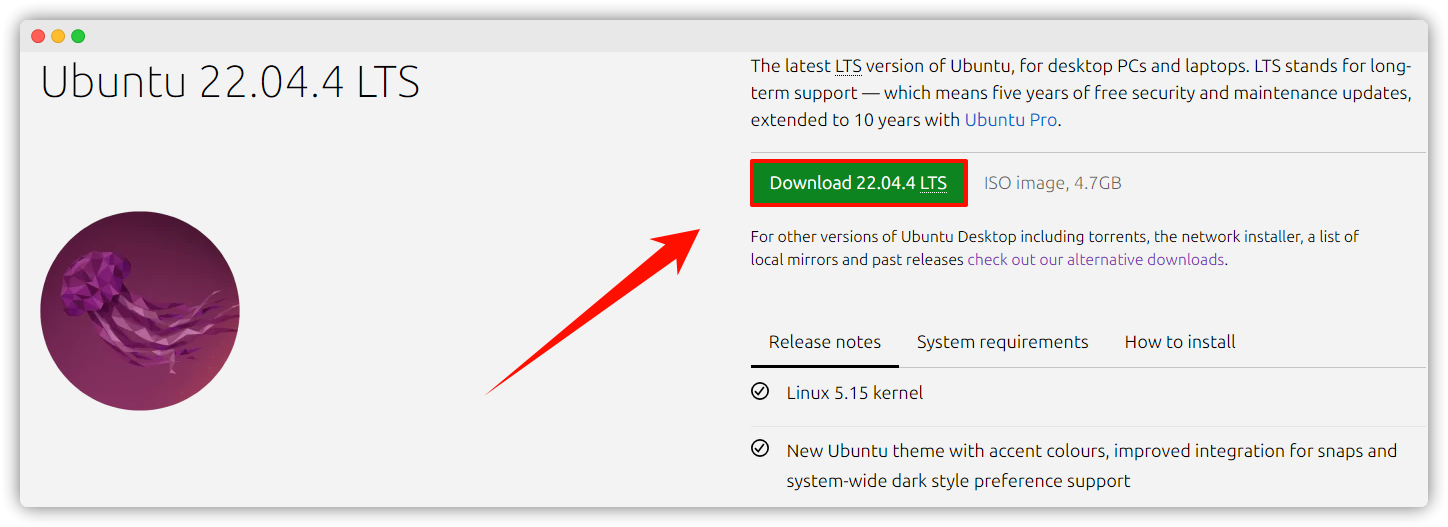Image resolution: width=1448 pixels, height=527 pixels.
Task: Click the red arrow annotation
Action: coord(593,311)
